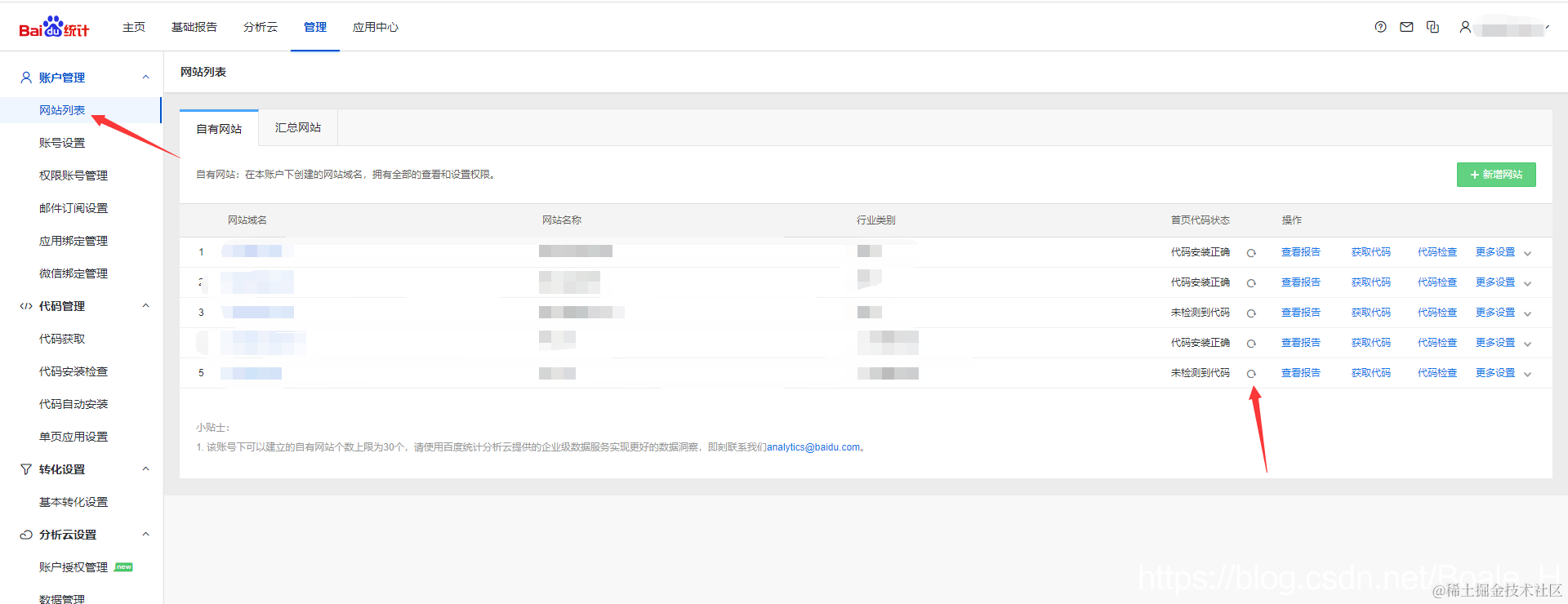Switch to the 自有网站 tab

pyautogui.click(x=219, y=129)
